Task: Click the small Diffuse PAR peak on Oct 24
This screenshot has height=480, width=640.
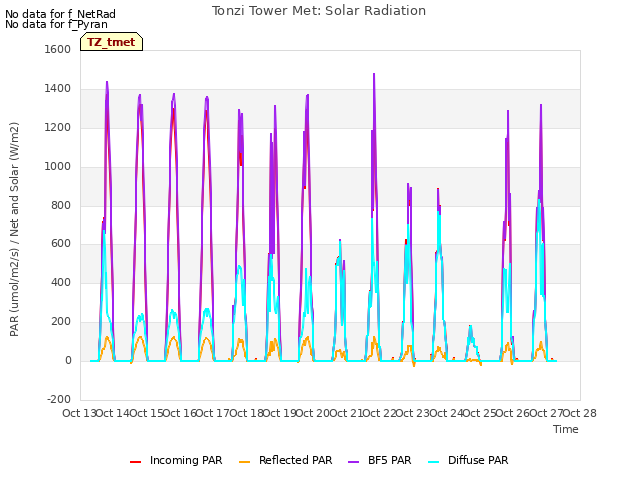Action: coord(471,327)
